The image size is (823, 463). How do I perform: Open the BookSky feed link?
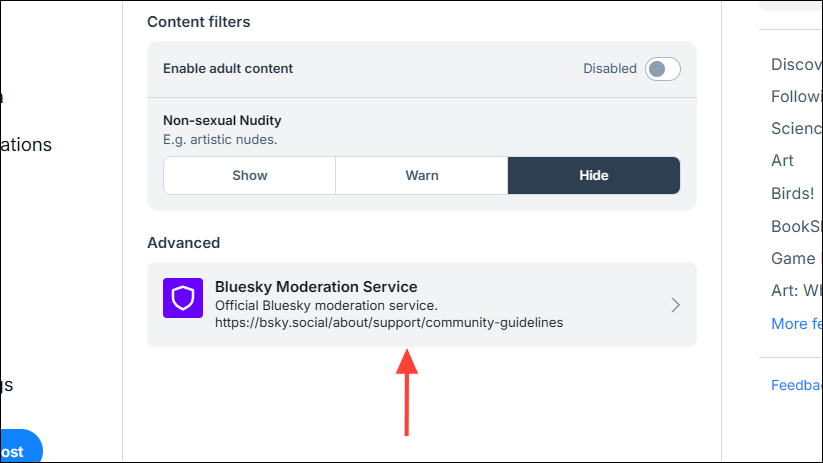[796, 226]
